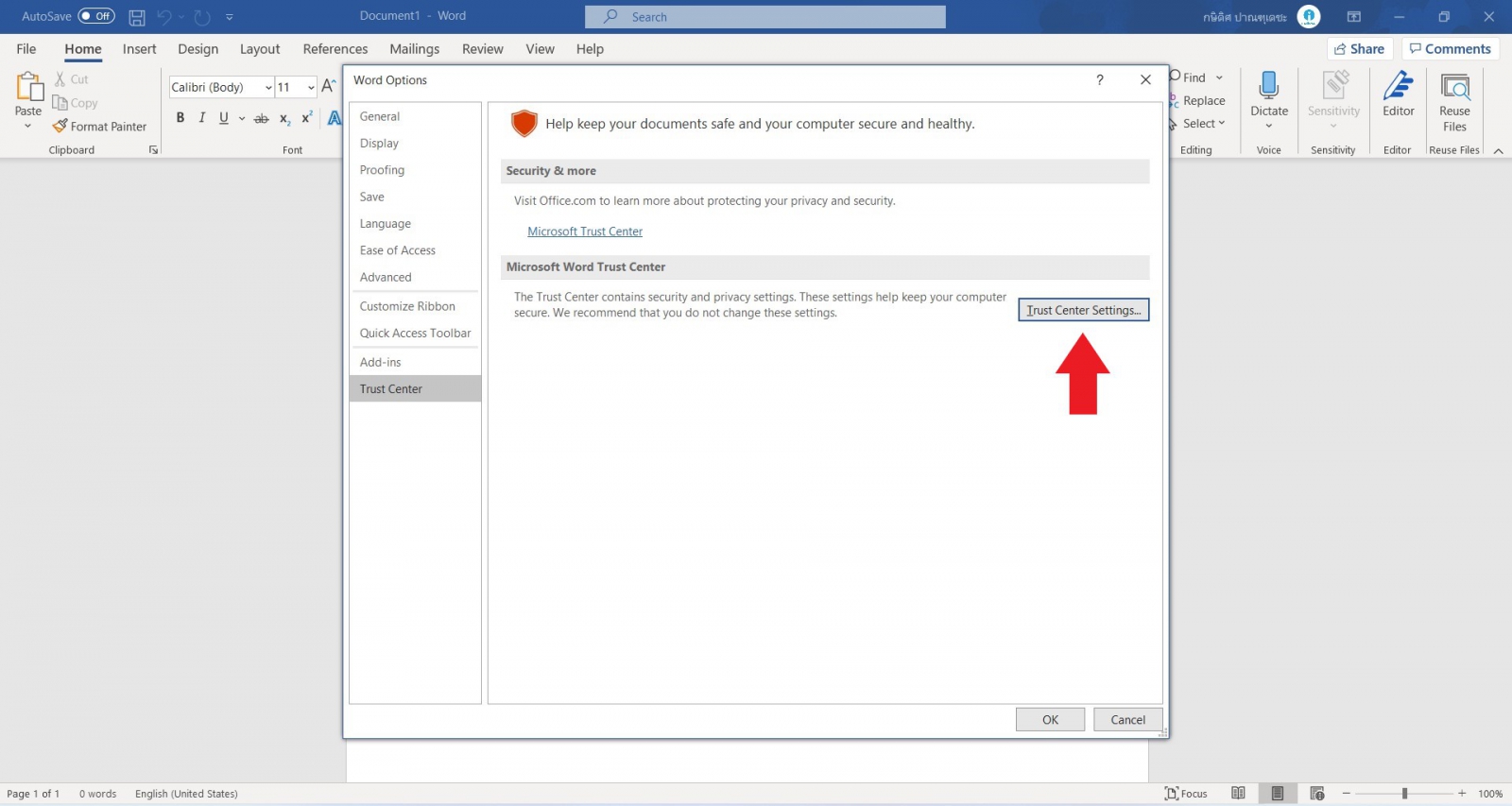The width and height of the screenshot is (1512, 806).
Task: Switch to Print Layout view icon
Action: click(1278, 794)
